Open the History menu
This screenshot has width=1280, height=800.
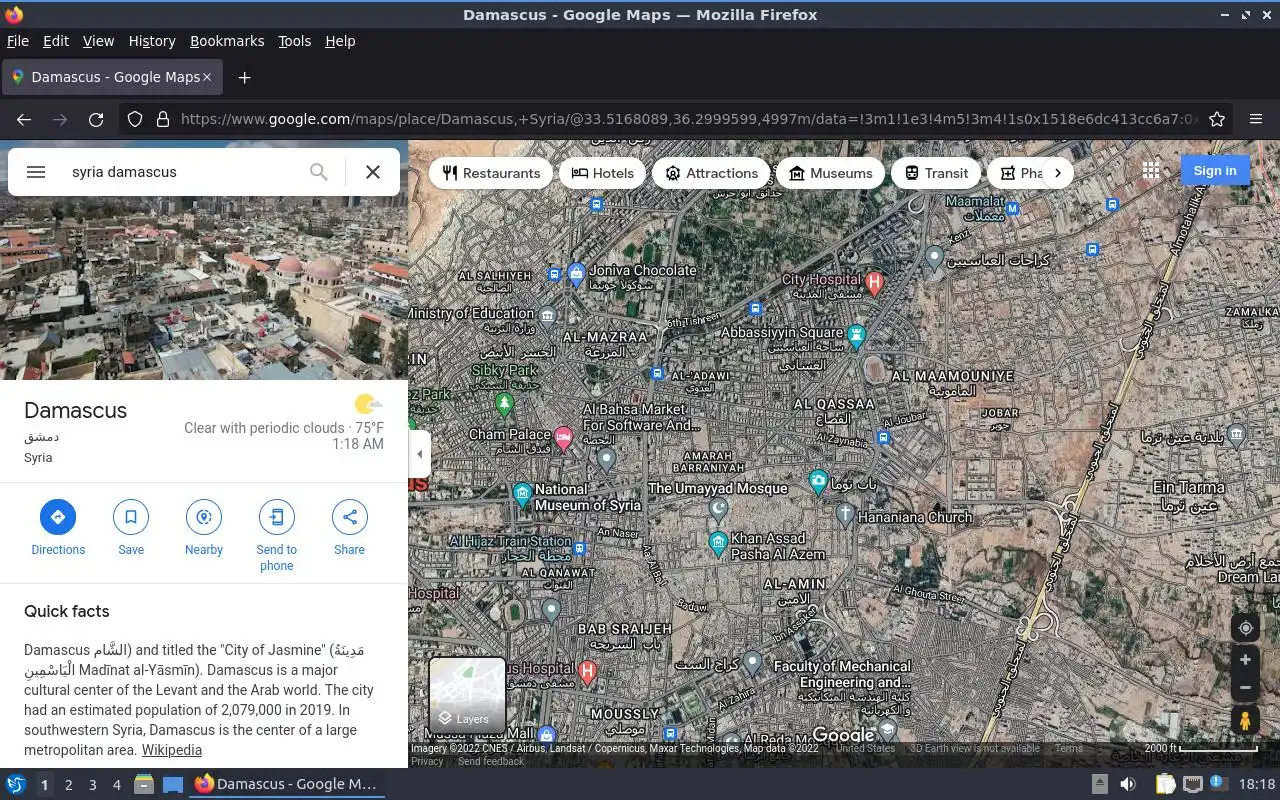coord(152,41)
